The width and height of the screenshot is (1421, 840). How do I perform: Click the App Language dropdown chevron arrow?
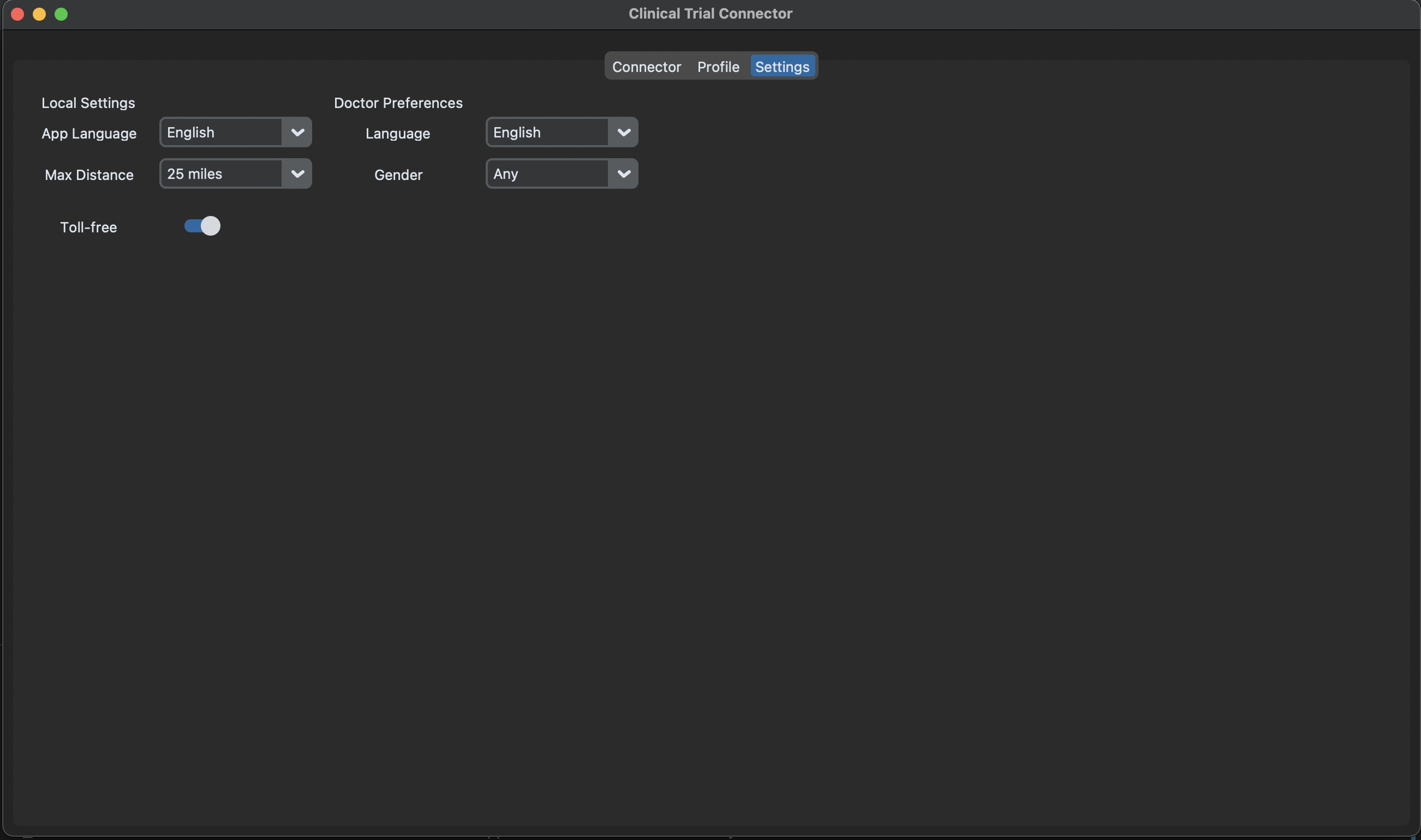click(297, 133)
